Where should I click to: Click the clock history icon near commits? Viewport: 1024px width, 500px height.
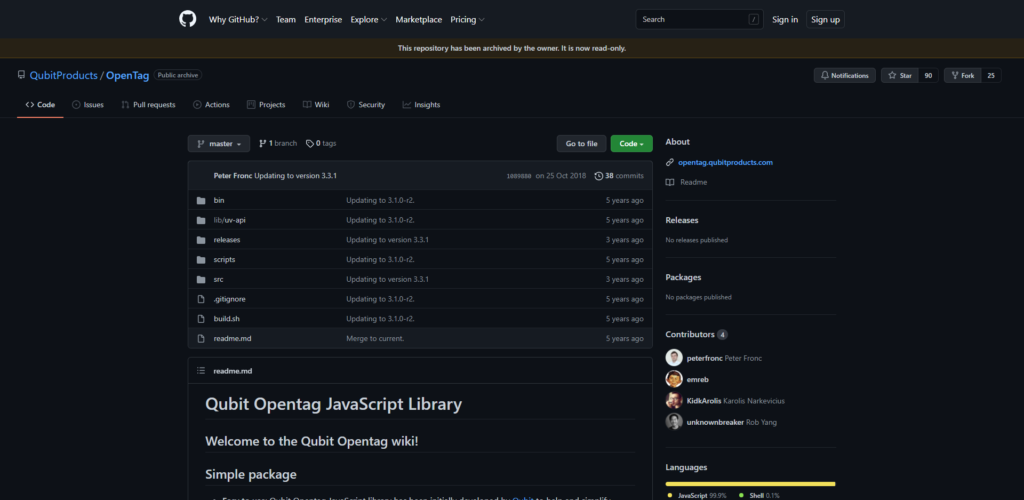[599, 176]
